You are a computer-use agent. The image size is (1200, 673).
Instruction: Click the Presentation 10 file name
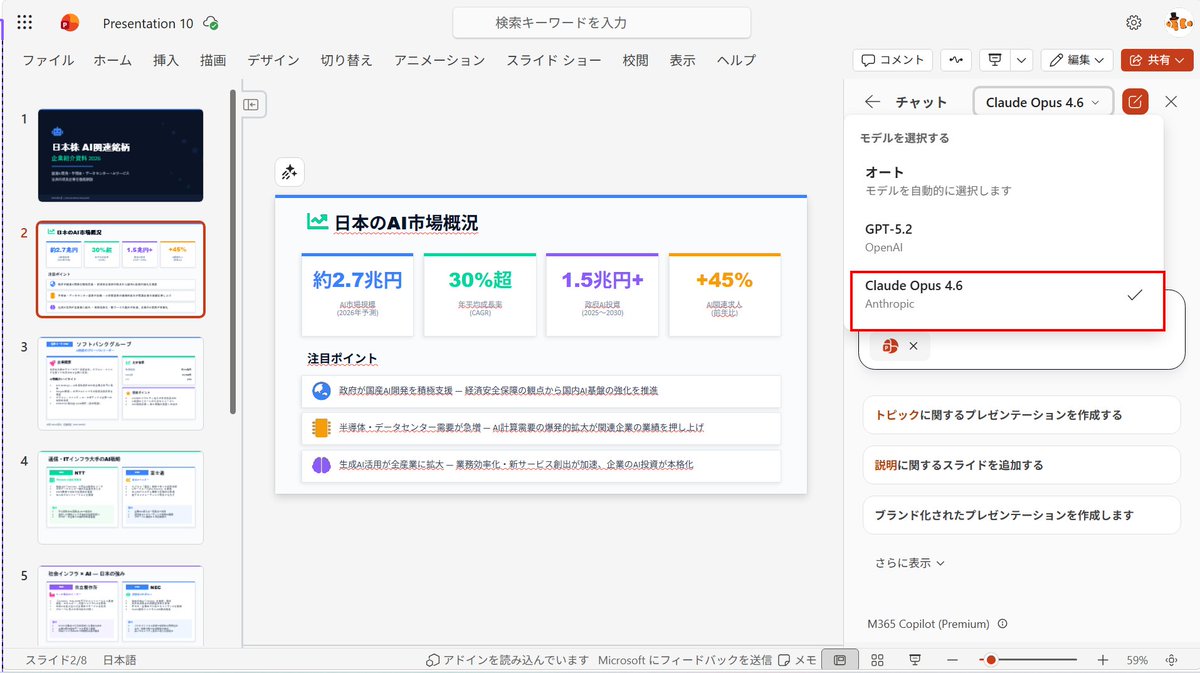pos(148,22)
